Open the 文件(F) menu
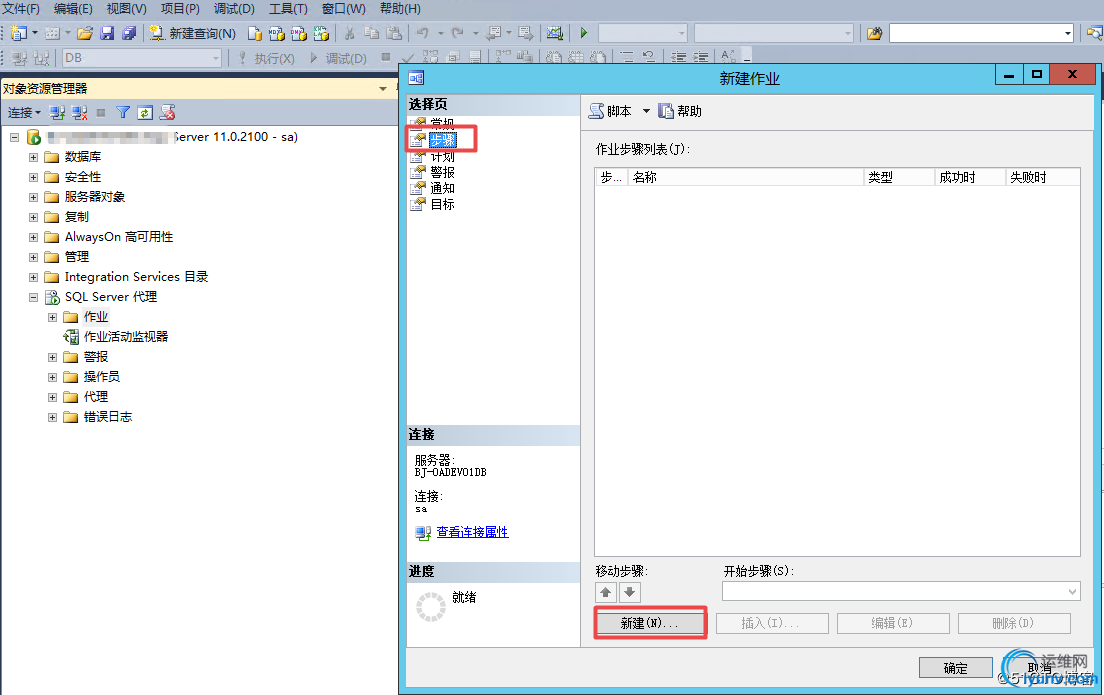The height and width of the screenshot is (695, 1104). 21,9
